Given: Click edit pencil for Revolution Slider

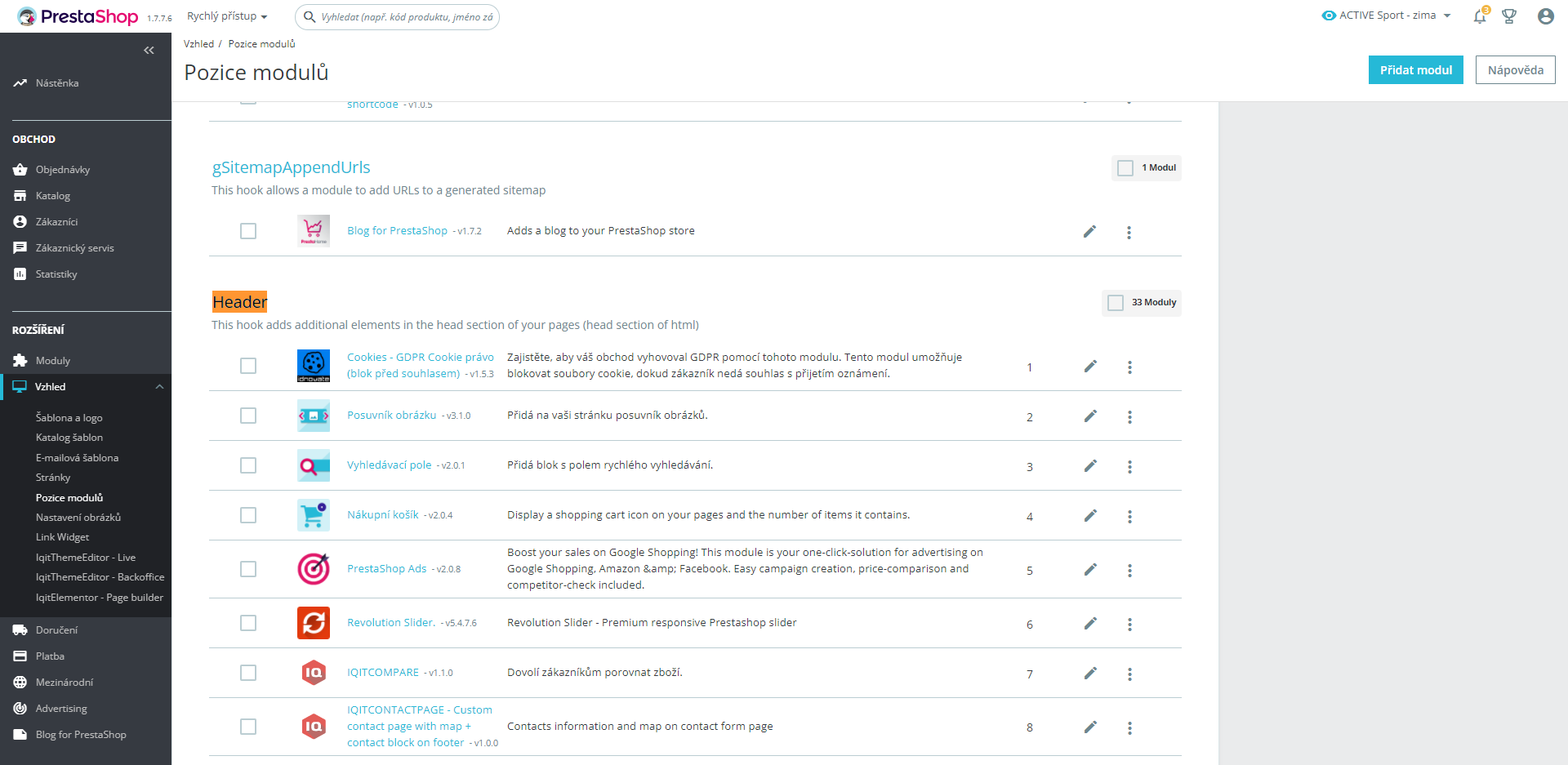Looking at the screenshot, I should pyautogui.click(x=1090, y=624).
